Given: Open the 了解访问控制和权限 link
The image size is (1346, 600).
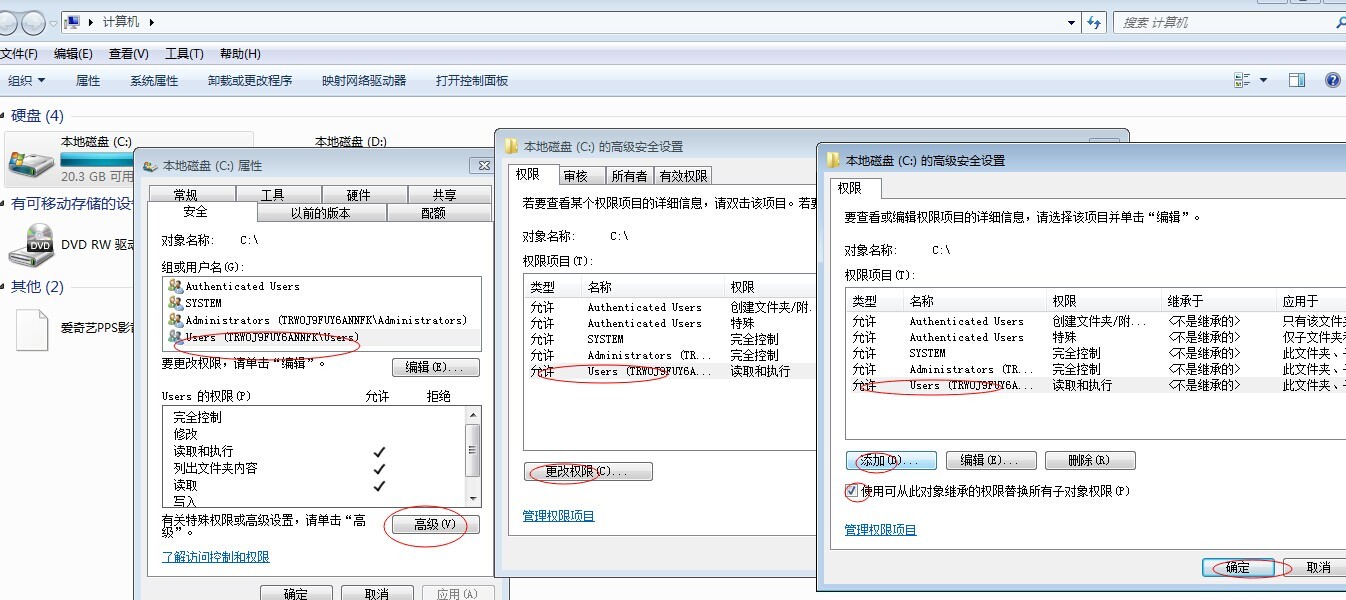Looking at the screenshot, I should pyautogui.click(x=216, y=557).
